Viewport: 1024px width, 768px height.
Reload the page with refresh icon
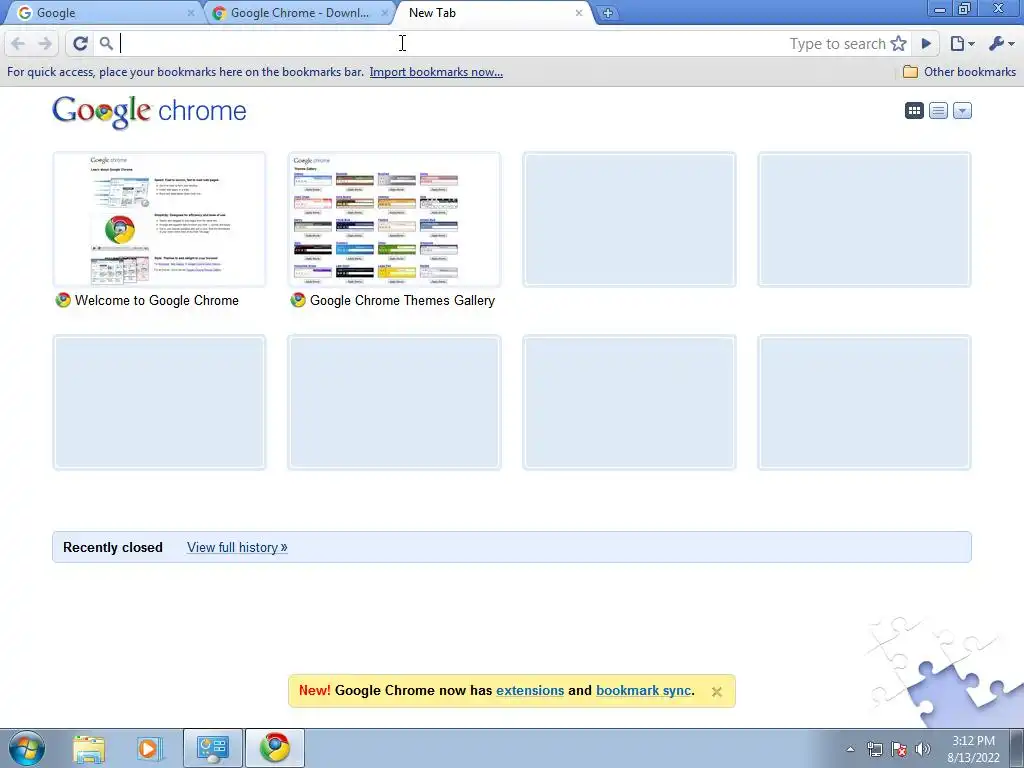pyautogui.click(x=80, y=44)
